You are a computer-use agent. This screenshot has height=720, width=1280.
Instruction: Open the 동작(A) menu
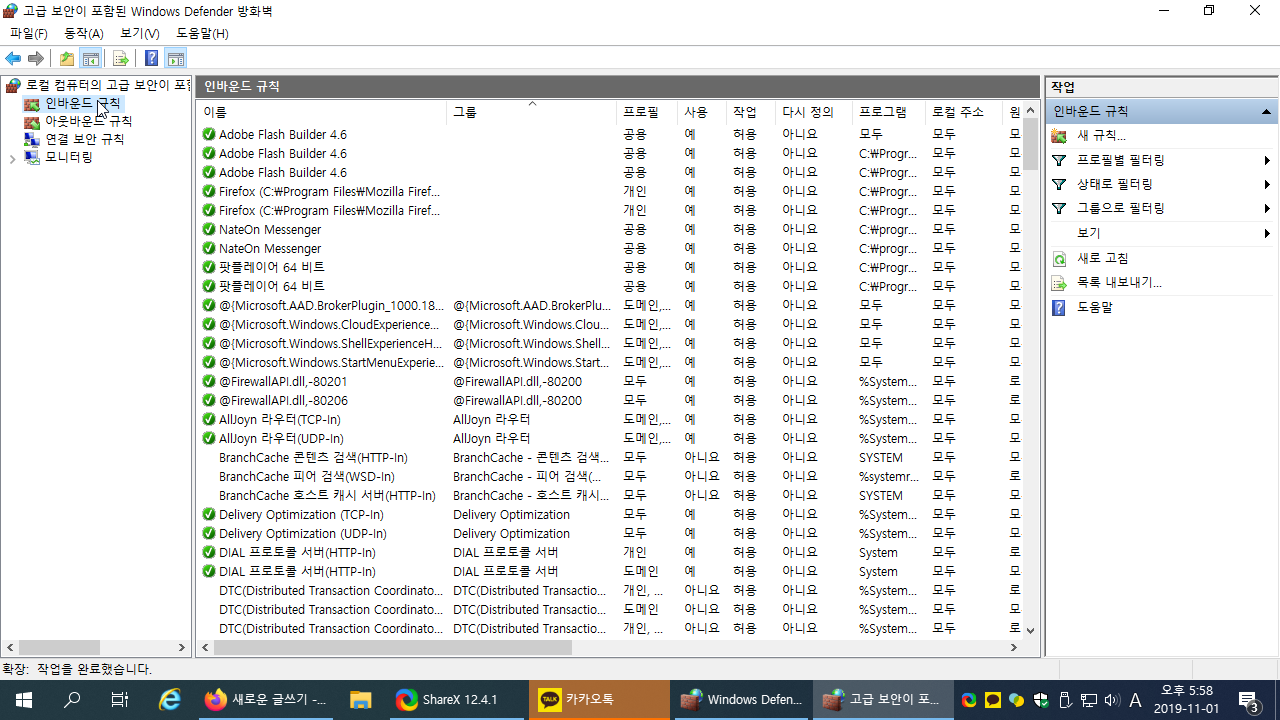click(x=84, y=34)
